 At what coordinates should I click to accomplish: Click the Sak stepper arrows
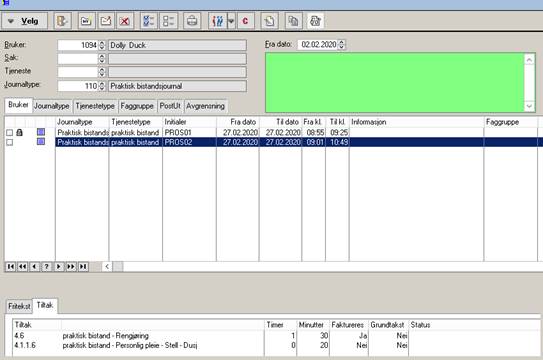tap(102, 58)
